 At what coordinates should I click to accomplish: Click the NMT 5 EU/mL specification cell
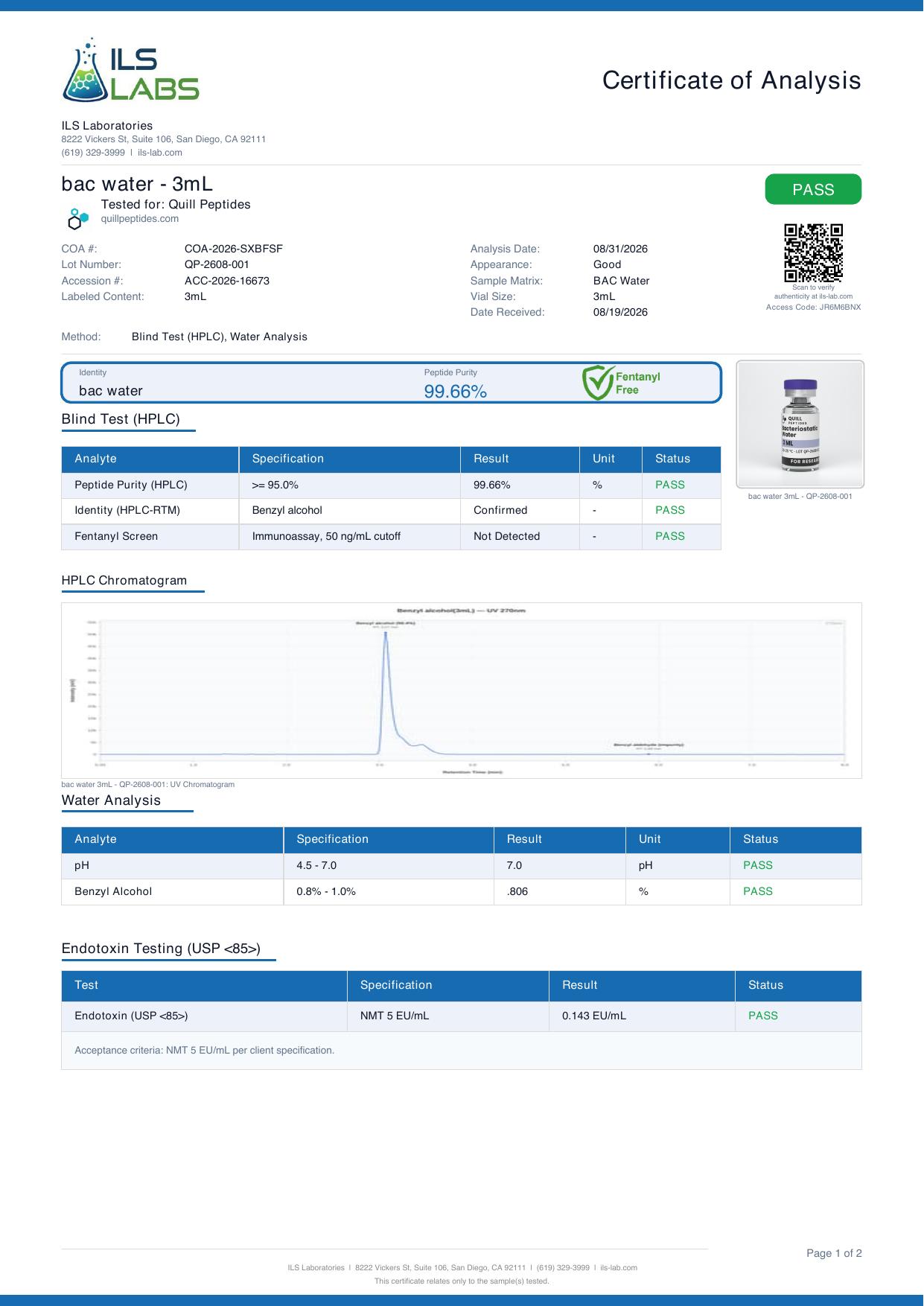[448, 1016]
